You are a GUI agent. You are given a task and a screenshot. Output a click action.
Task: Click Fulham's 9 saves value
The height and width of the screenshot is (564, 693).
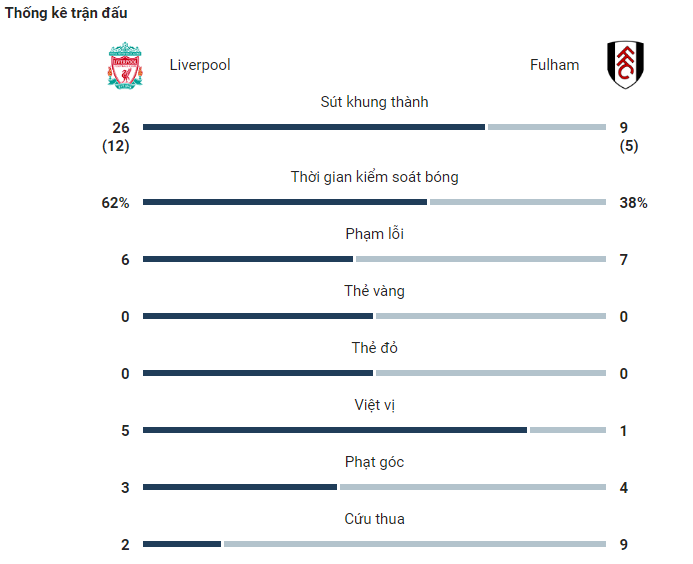(624, 545)
